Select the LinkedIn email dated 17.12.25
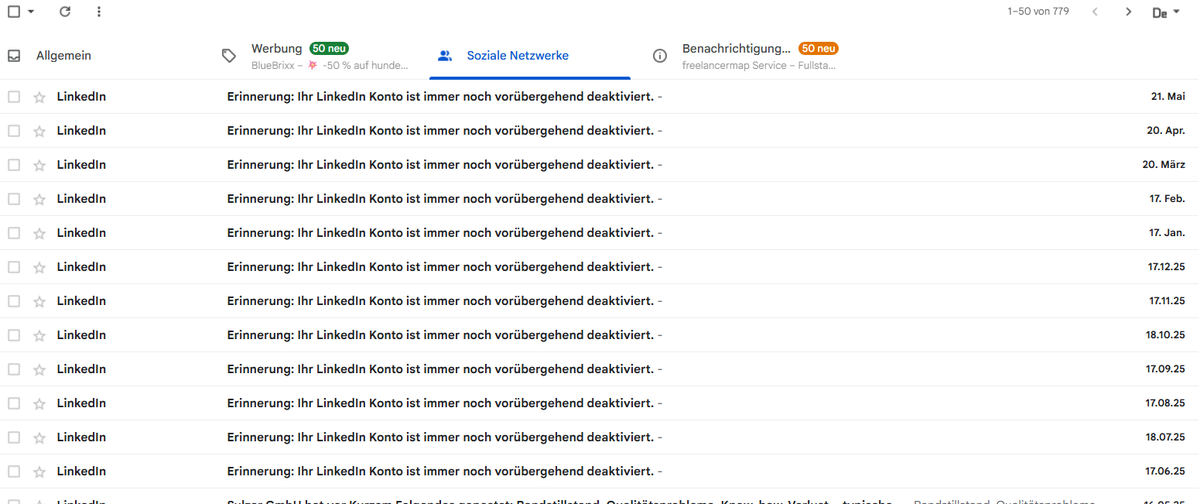The height and width of the screenshot is (504, 1200). click(14, 267)
